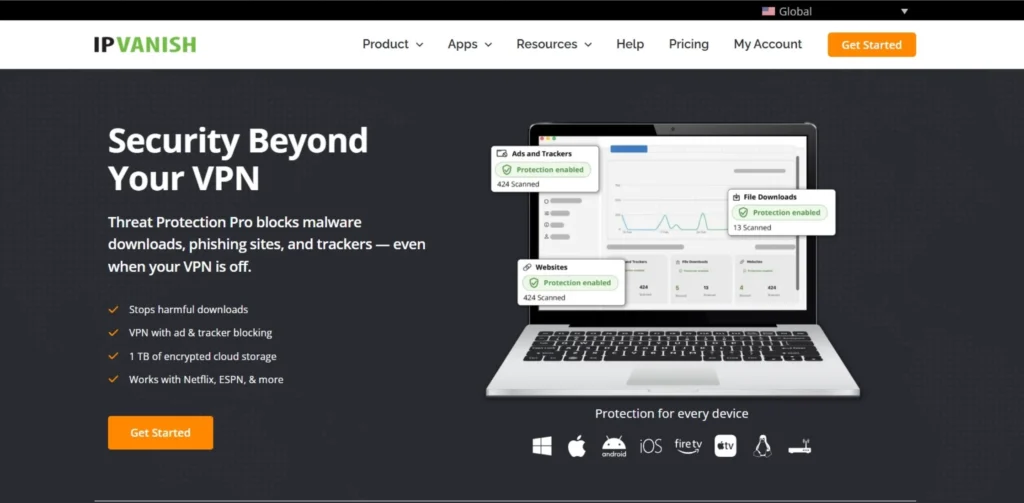Open the Apps menu
The height and width of the screenshot is (503, 1024).
coord(470,44)
